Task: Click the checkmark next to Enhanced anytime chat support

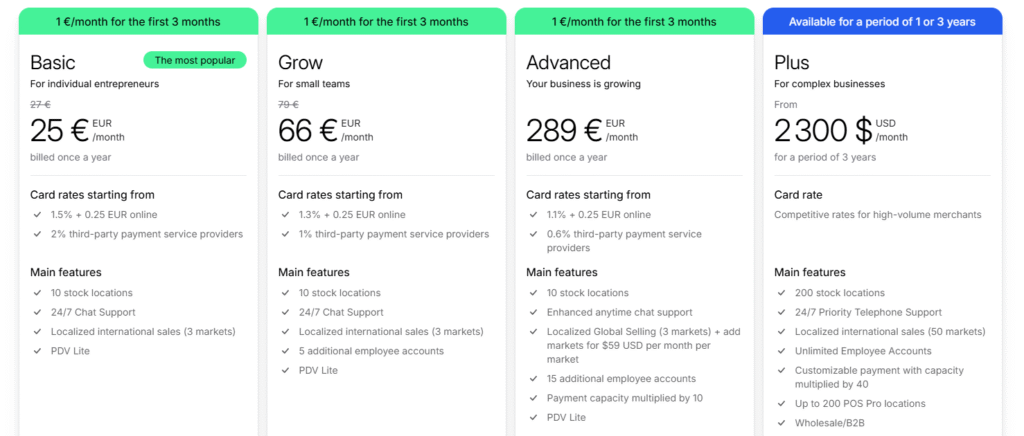Action: click(x=533, y=312)
